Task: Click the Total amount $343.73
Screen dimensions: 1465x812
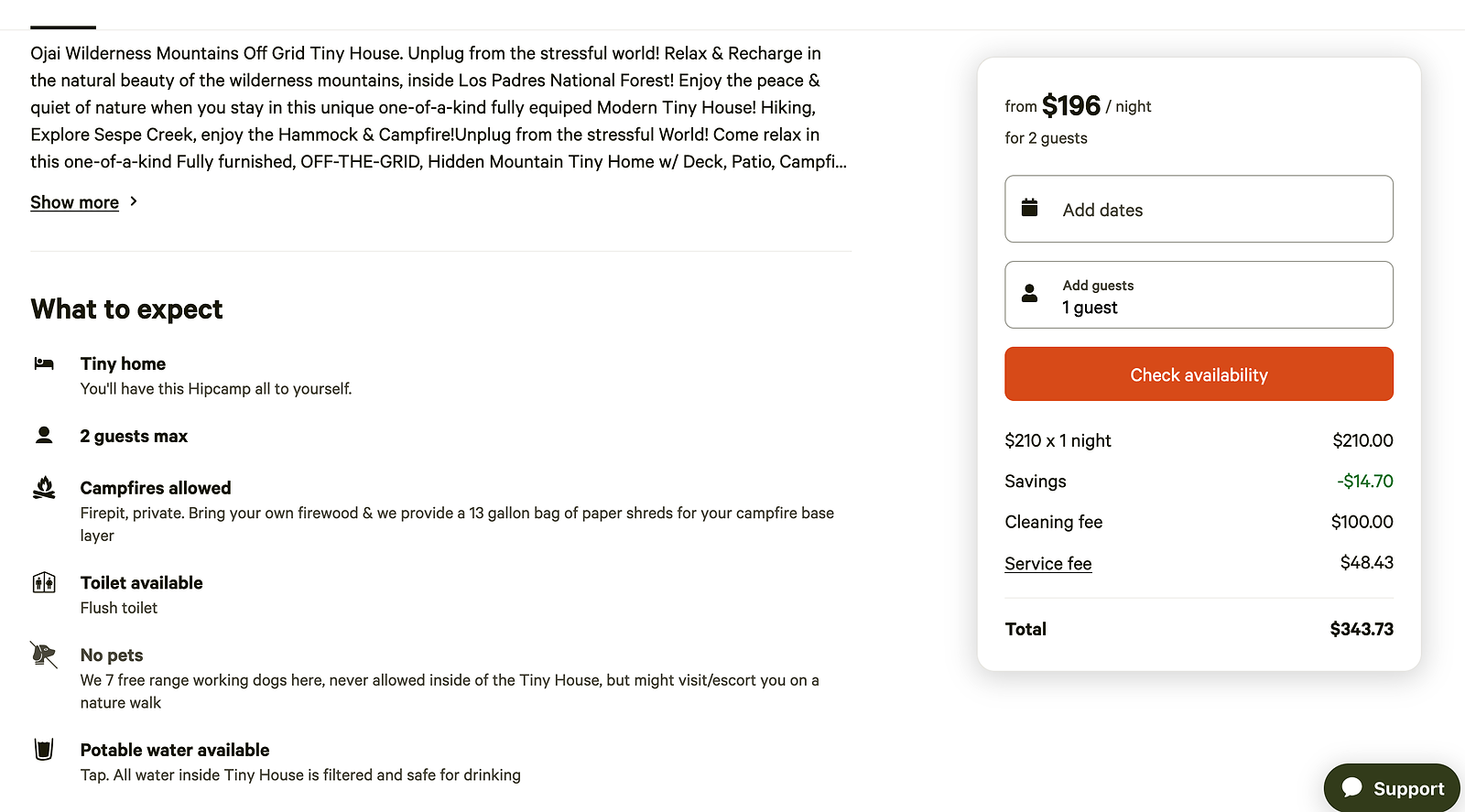Action: pyautogui.click(x=1361, y=629)
